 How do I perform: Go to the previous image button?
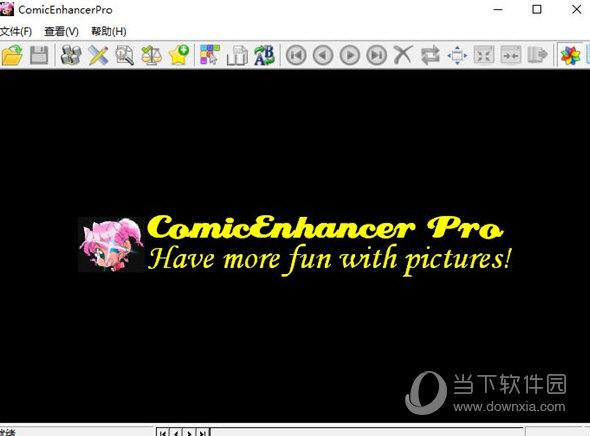click(x=323, y=55)
